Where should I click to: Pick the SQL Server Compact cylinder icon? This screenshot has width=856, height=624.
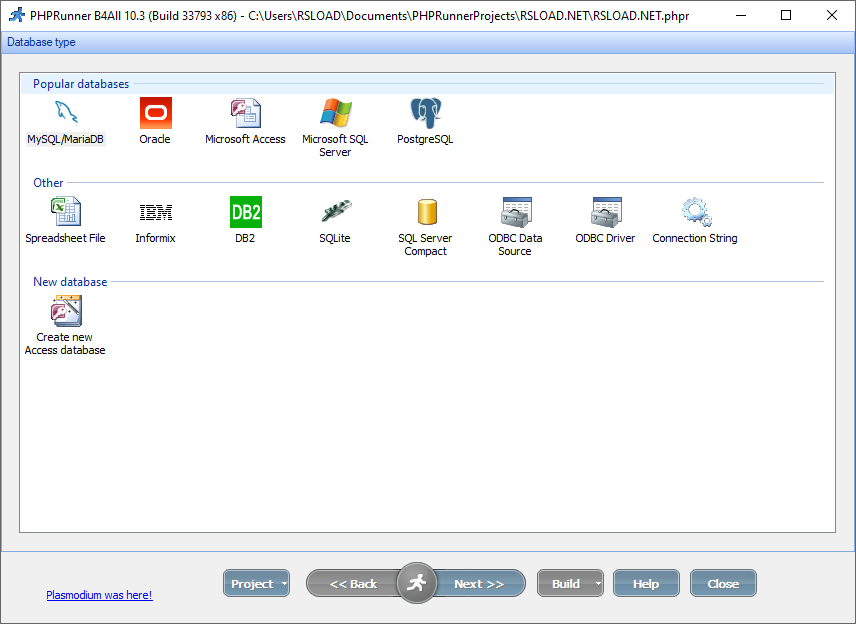[427, 212]
